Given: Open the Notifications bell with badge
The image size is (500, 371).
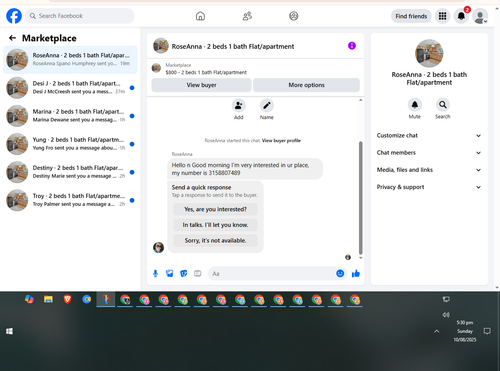Looking at the screenshot, I should tap(462, 16).
